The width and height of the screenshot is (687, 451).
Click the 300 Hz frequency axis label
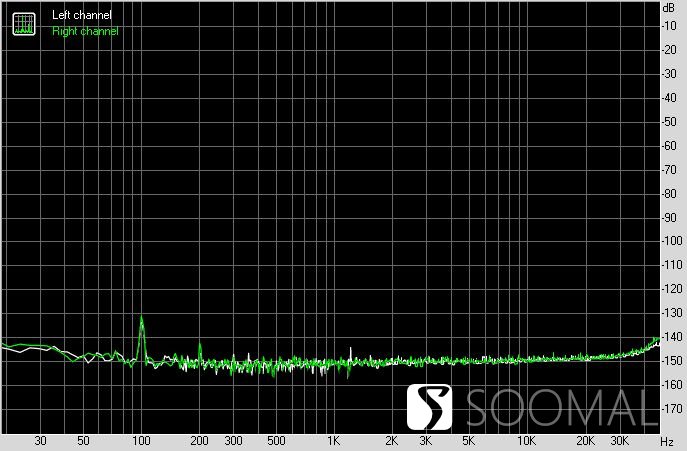click(x=234, y=440)
